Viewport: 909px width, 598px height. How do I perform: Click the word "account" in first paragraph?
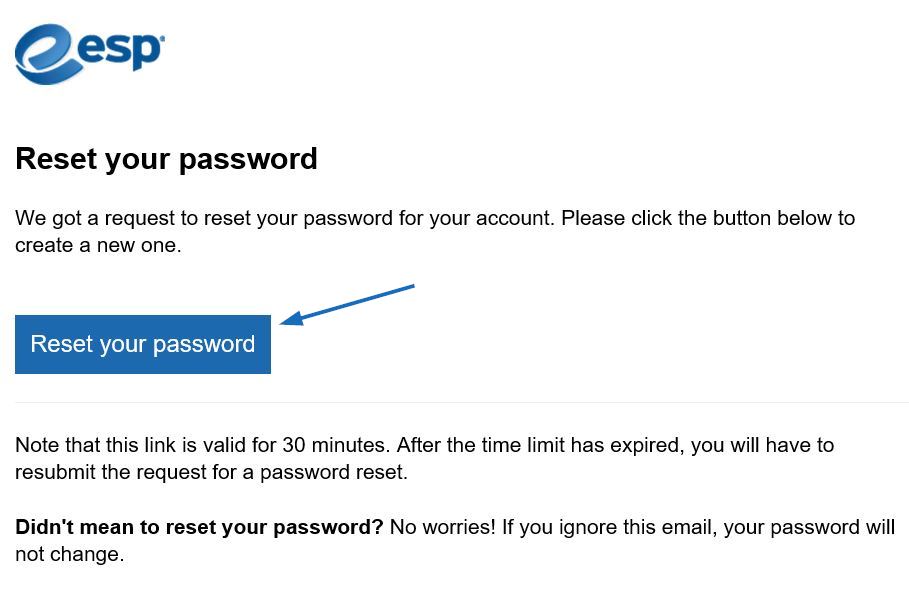point(512,218)
